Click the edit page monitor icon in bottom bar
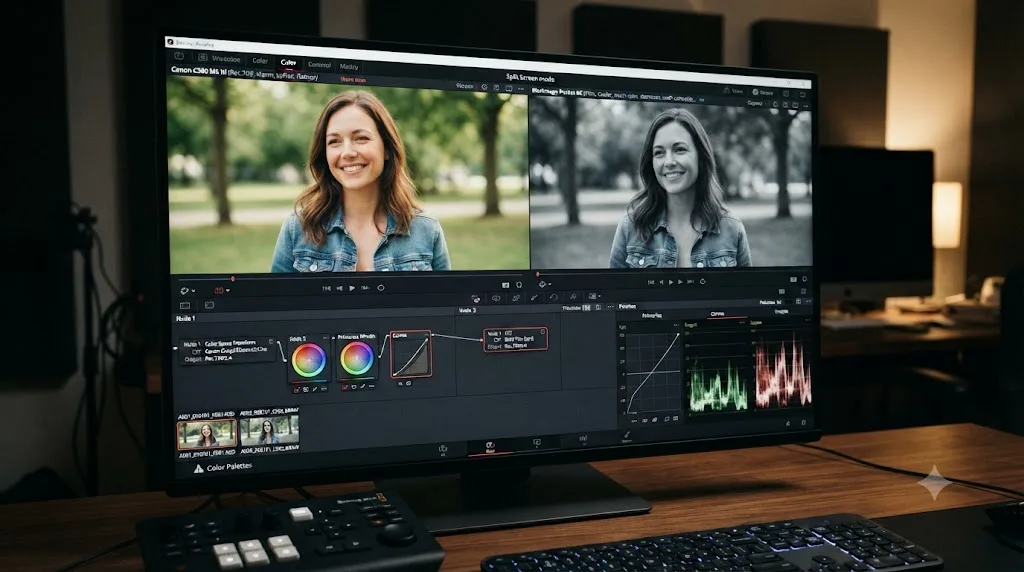Image resolution: width=1024 pixels, height=572 pixels. (537, 443)
